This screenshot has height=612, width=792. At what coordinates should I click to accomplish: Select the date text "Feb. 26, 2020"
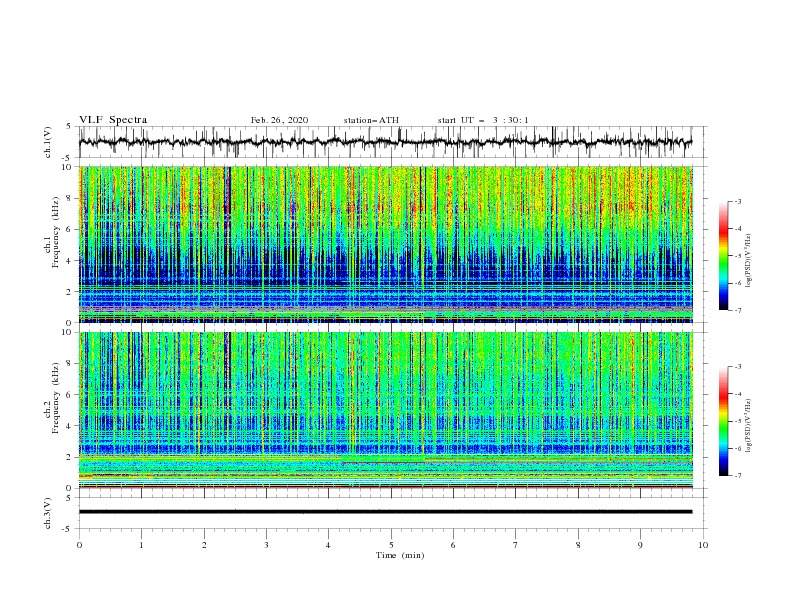(279, 120)
